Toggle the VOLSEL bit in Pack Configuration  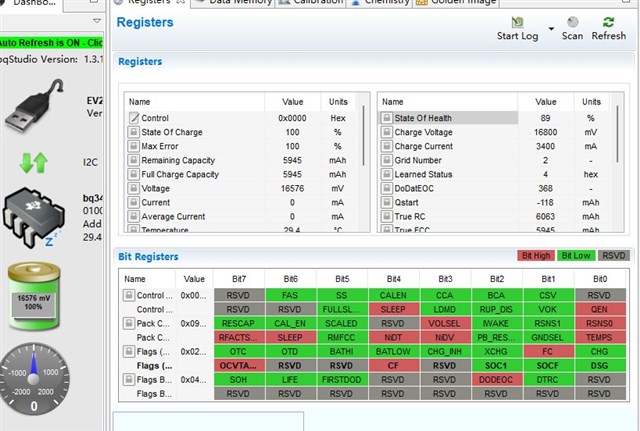(444, 323)
